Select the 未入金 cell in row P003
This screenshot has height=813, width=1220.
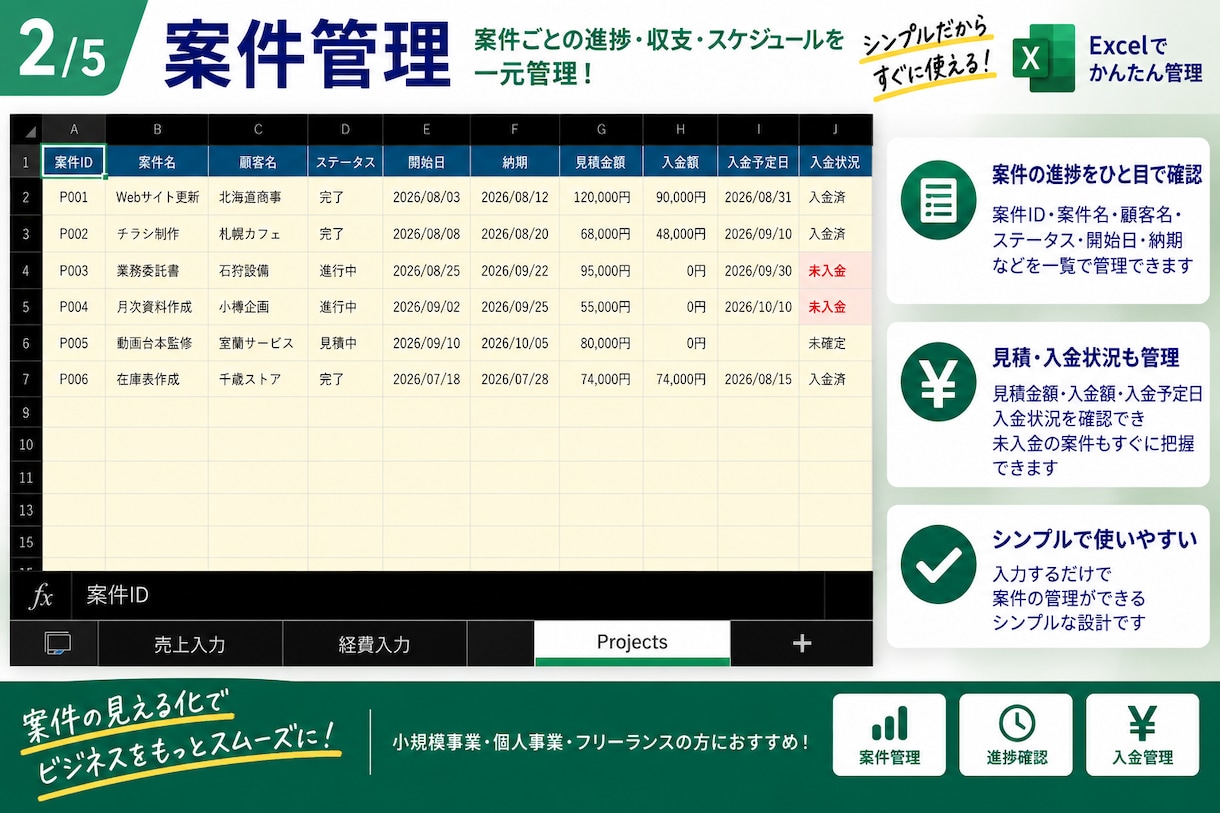click(x=835, y=270)
